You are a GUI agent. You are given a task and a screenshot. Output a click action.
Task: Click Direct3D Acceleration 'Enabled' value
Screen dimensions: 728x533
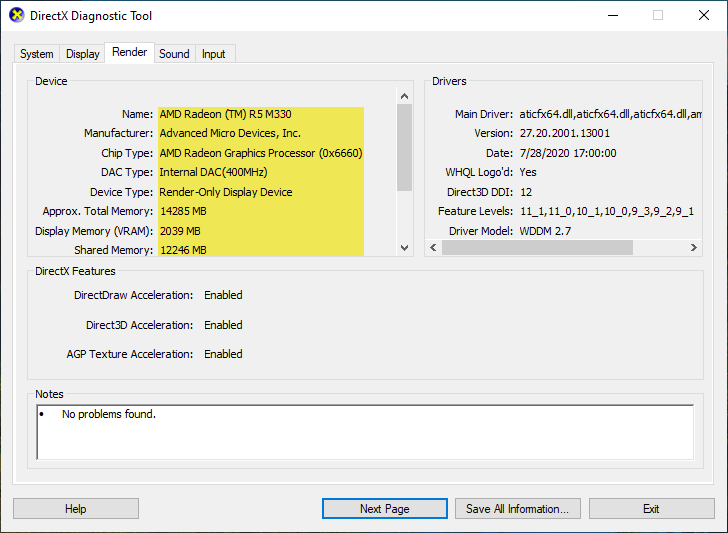point(223,325)
